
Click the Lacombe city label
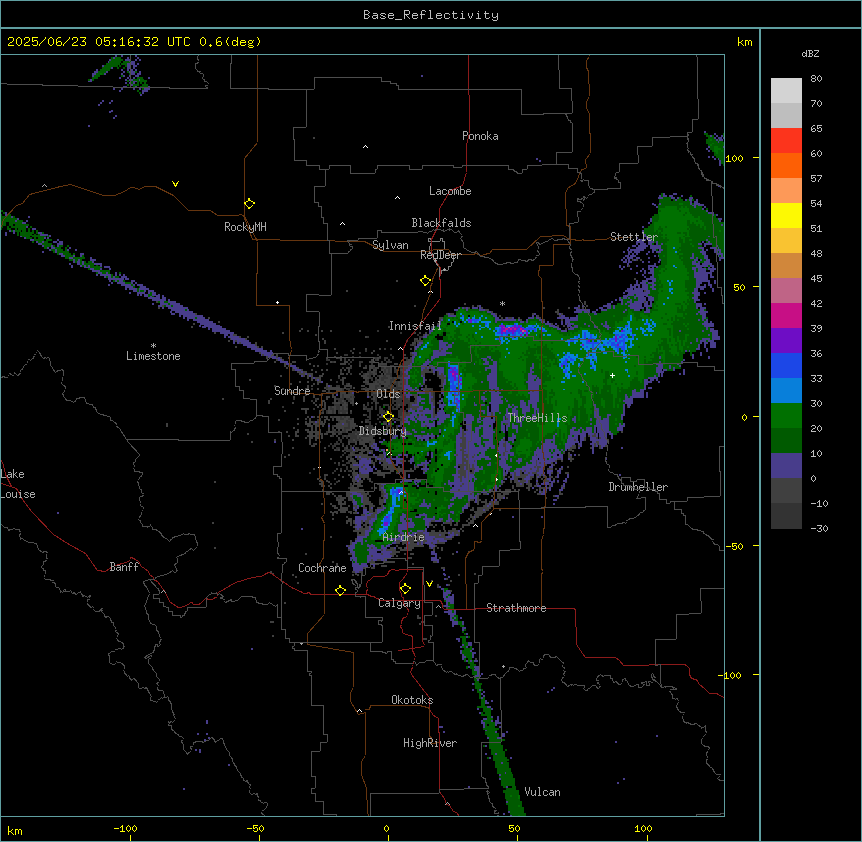coord(450,191)
